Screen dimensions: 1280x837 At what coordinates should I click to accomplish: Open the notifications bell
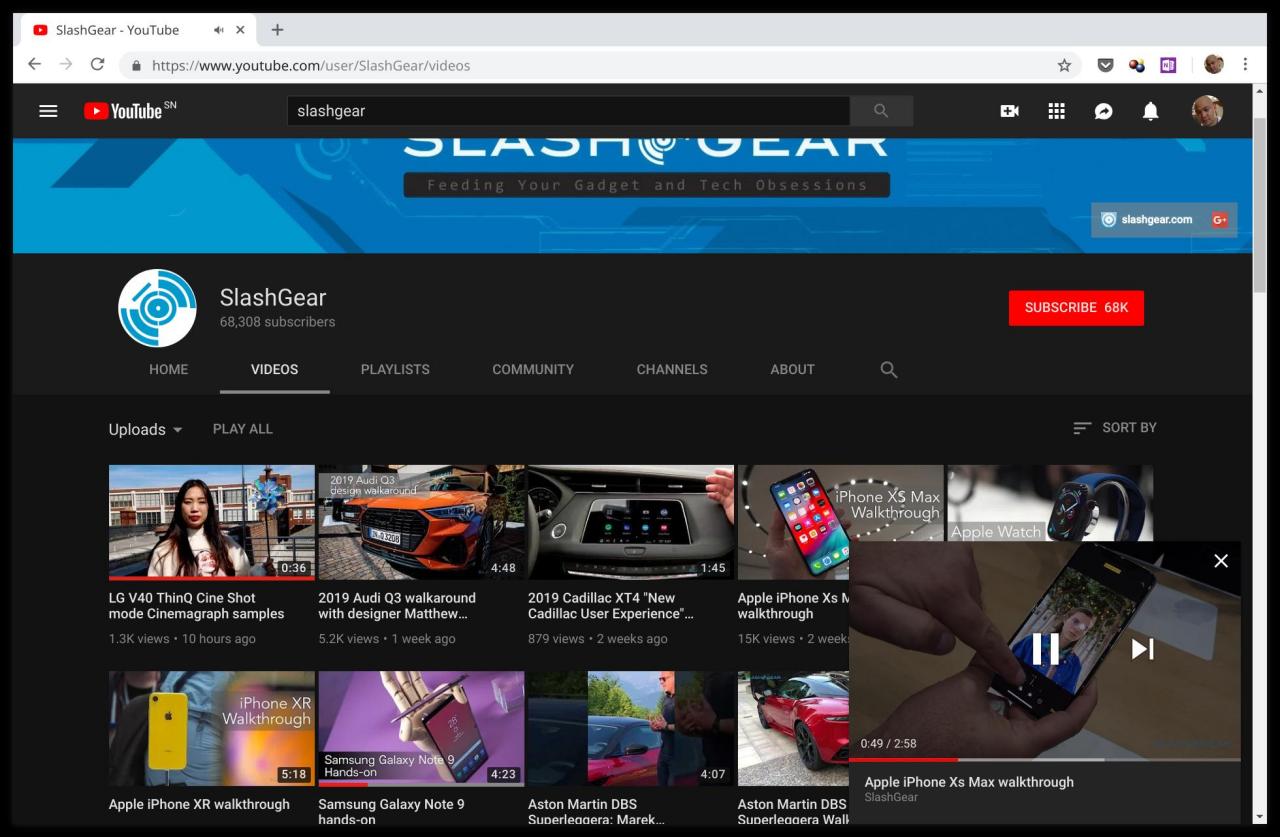1151,111
